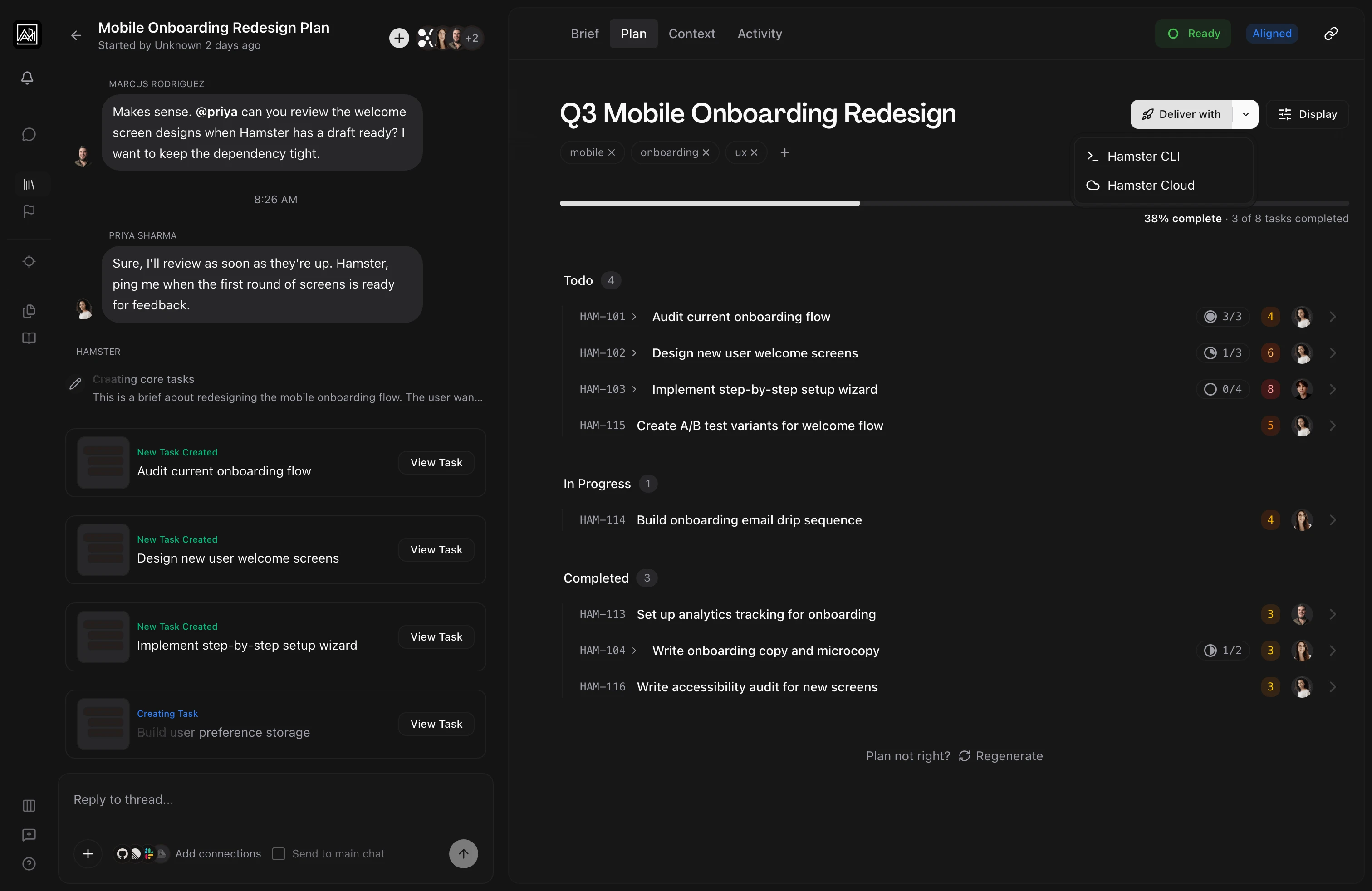Open the chat bubble icon in sidebar

(x=28, y=134)
